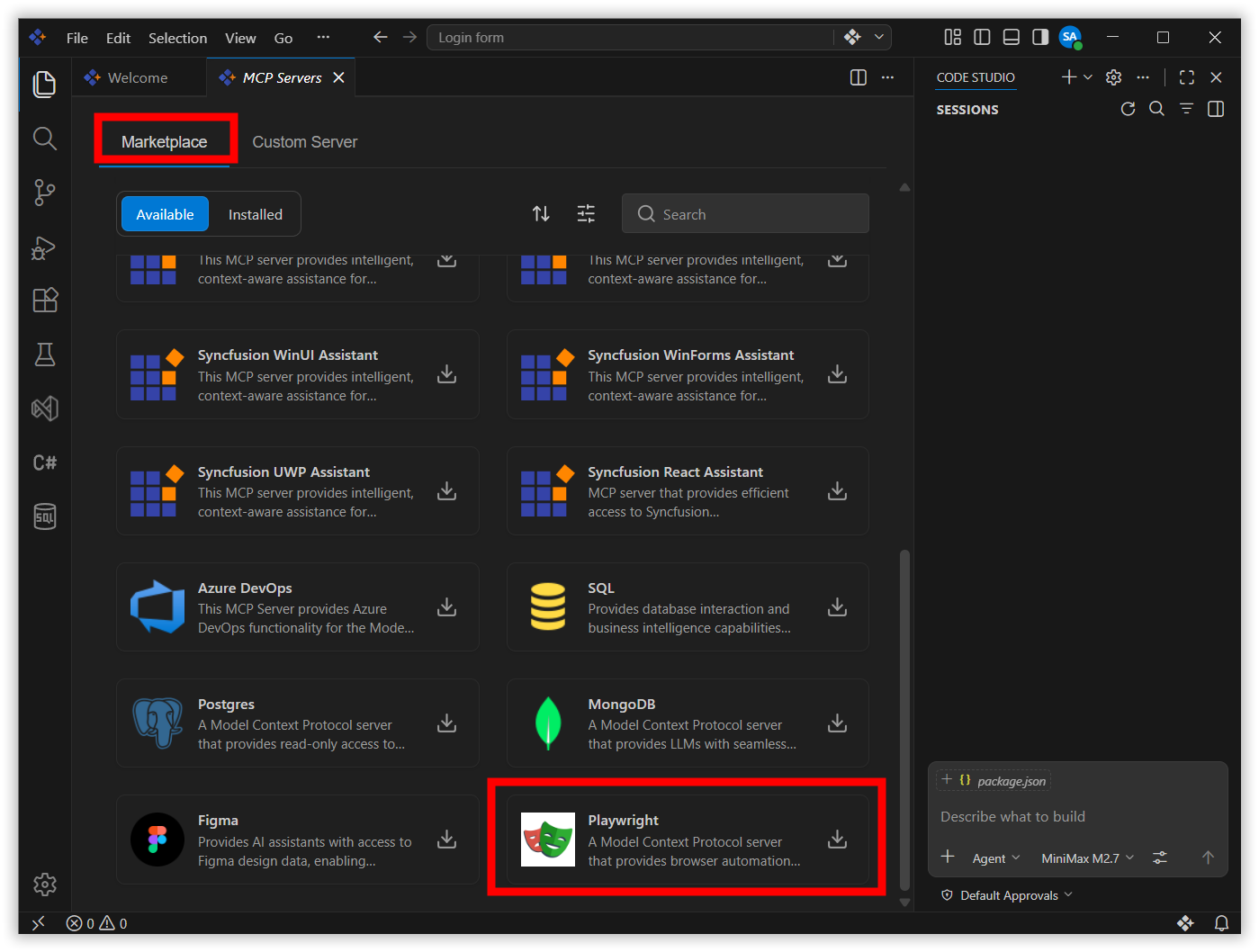Search sessions in Code Studio panel
1259x952 pixels.
tap(1157, 109)
